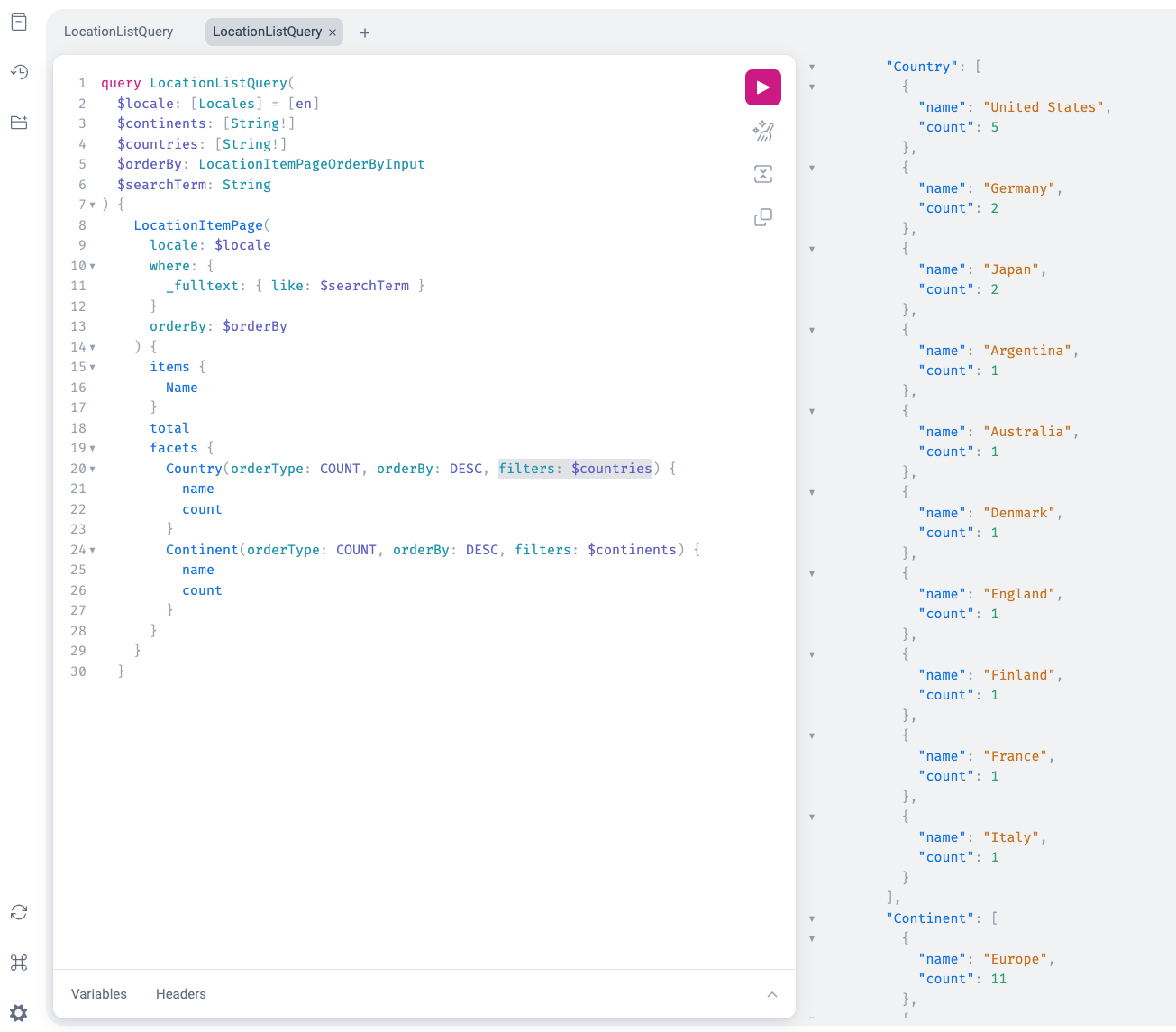This screenshot has height=1032, width=1176.
Task: Place cursor on $searchTerm in line 11
Action: click(x=364, y=286)
